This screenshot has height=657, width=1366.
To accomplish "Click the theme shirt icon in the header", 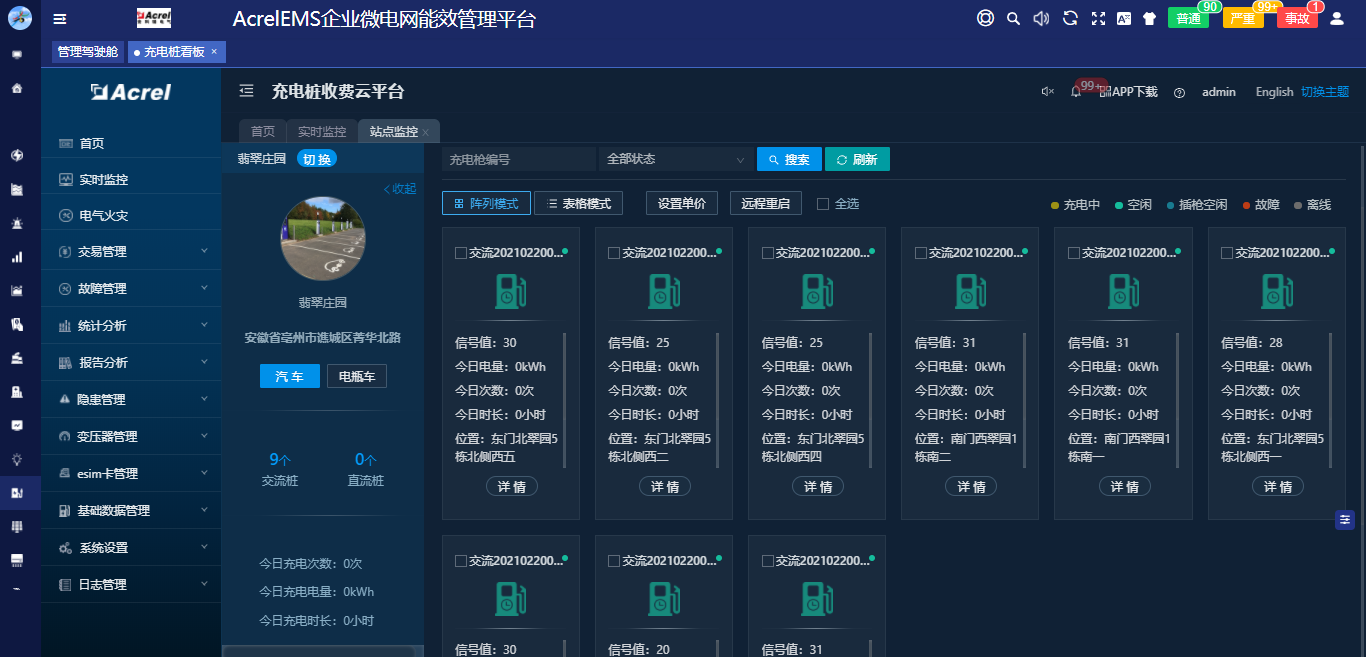I will [1148, 18].
